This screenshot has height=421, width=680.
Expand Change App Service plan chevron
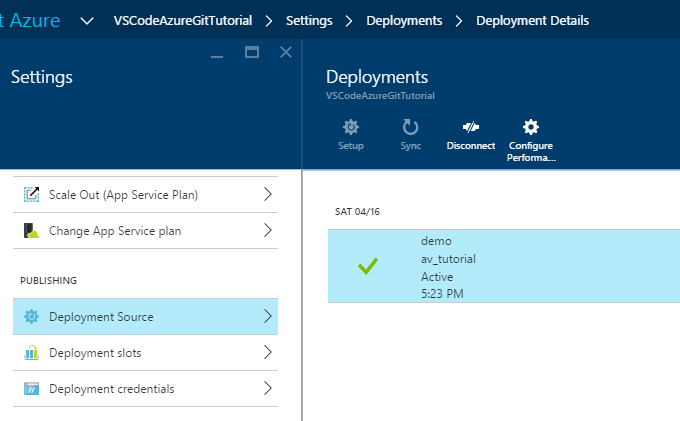click(x=268, y=230)
